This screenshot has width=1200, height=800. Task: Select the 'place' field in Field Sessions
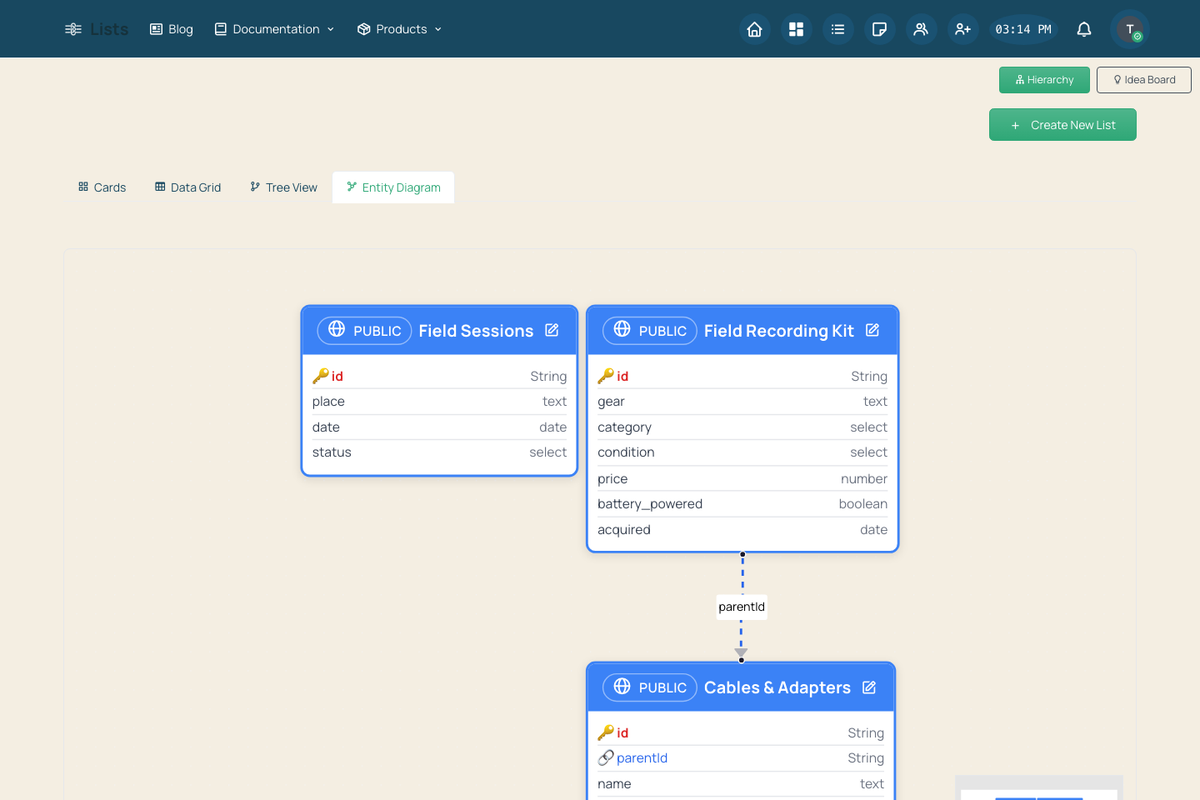440,402
